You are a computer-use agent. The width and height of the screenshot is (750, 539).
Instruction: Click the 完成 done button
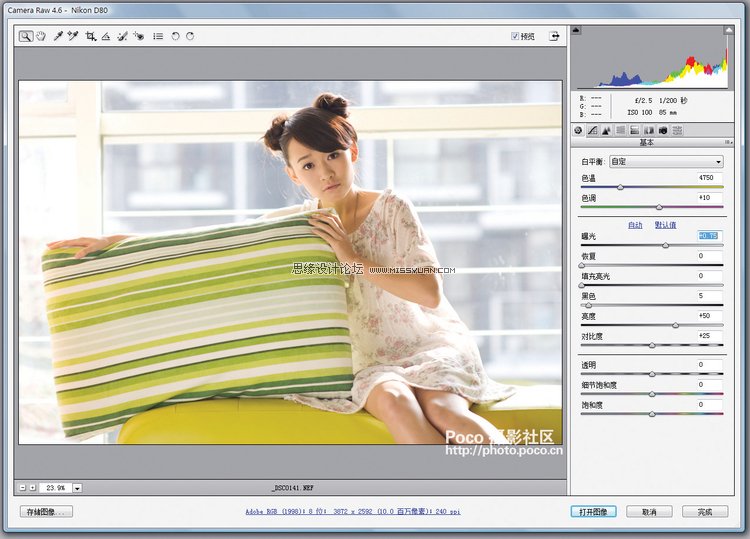(x=705, y=512)
